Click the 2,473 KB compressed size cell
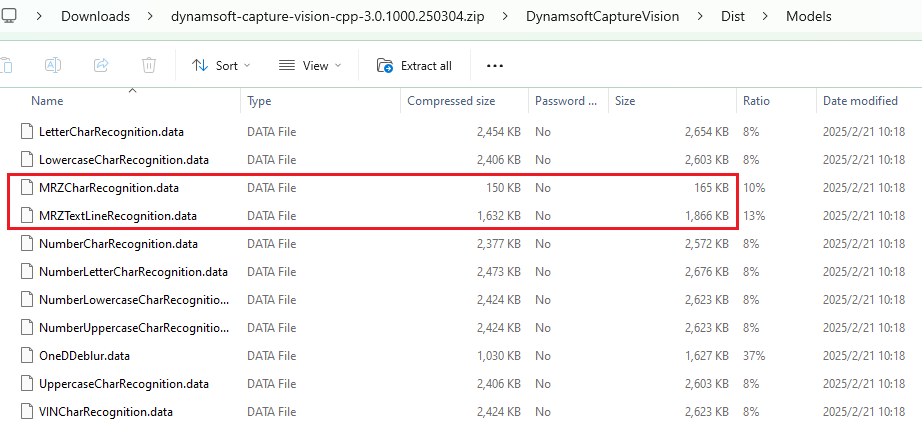Image resolution: width=922 pixels, height=434 pixels. coord(499,272)
